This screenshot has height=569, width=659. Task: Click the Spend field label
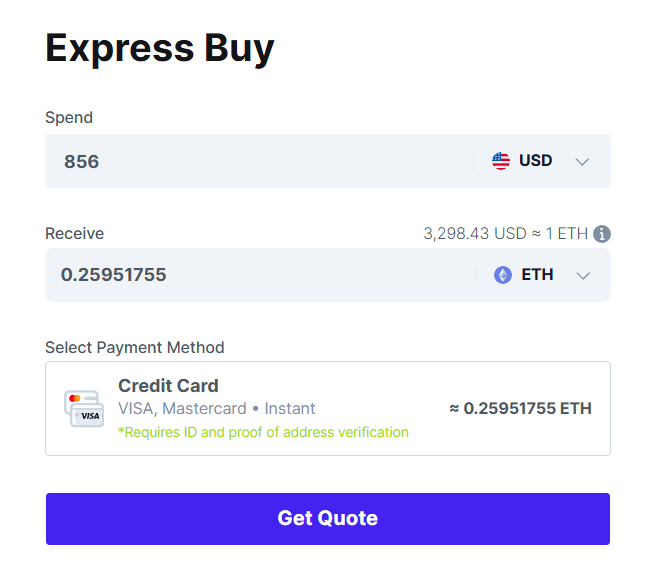coord(69,118)
